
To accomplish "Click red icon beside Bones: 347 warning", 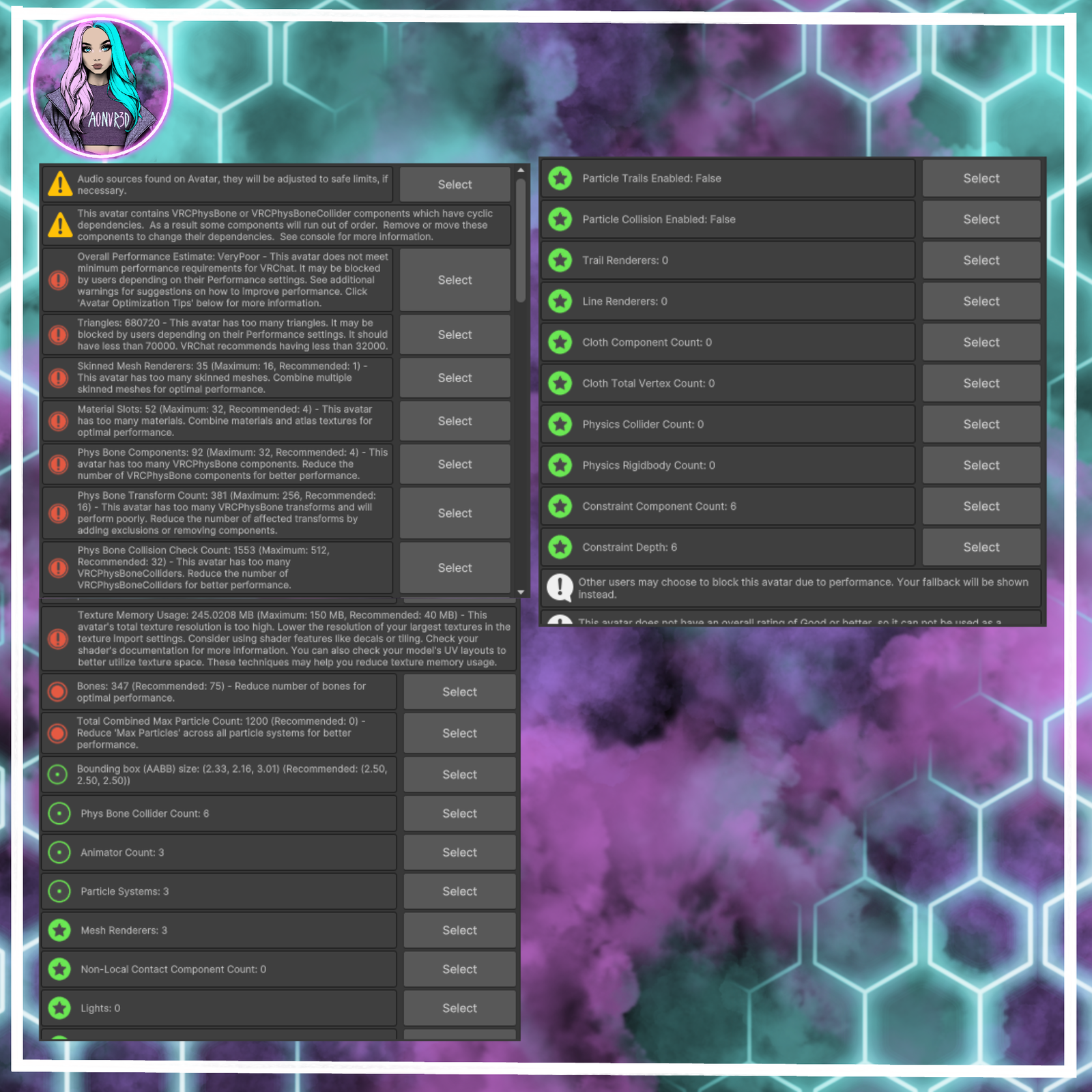I will (58, 692).
